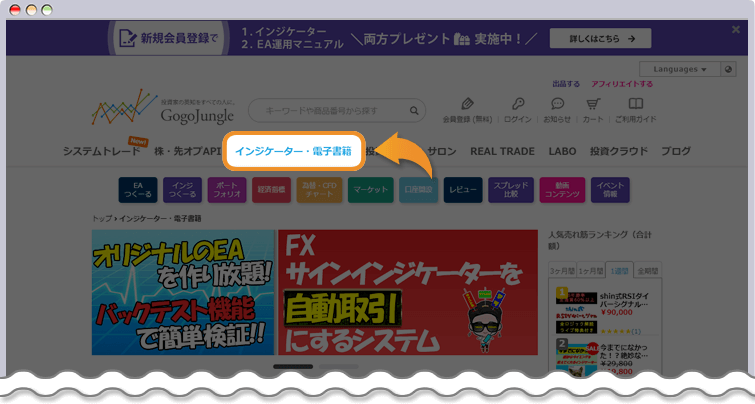Open the shopping cart icon
755x404 pixels.
pos(593,104)
